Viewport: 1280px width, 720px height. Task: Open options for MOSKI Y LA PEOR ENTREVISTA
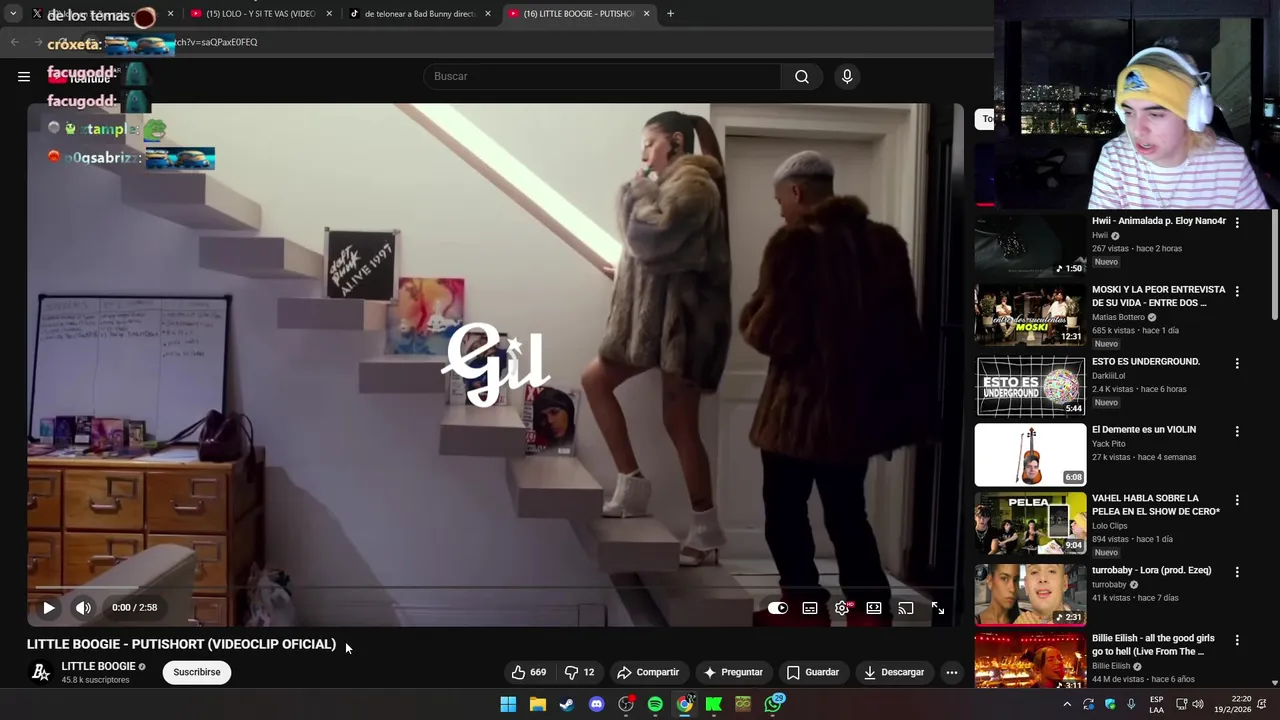pyautogui.click(x=1237, y=292)
